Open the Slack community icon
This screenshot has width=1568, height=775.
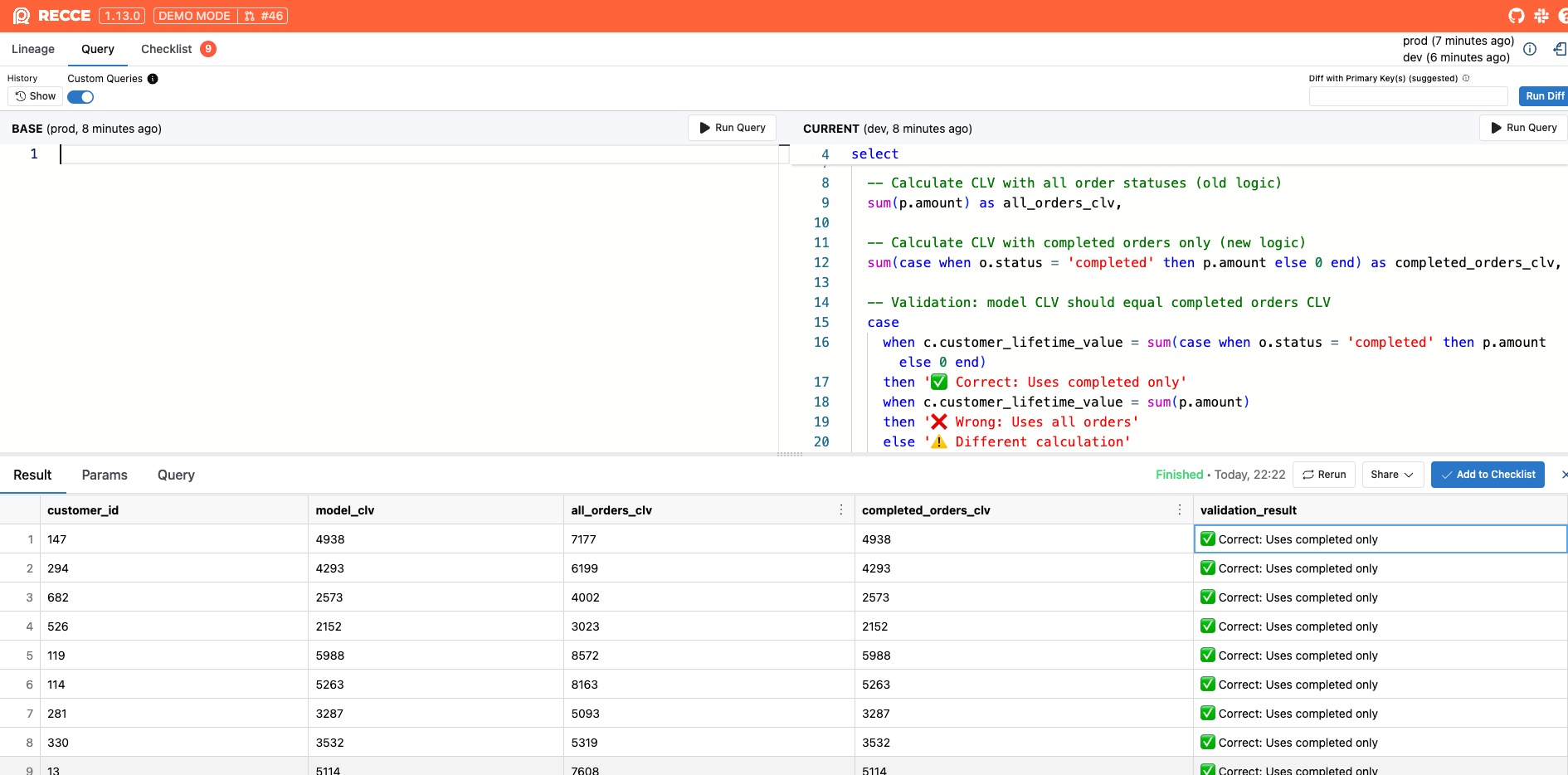(1541, 16)
